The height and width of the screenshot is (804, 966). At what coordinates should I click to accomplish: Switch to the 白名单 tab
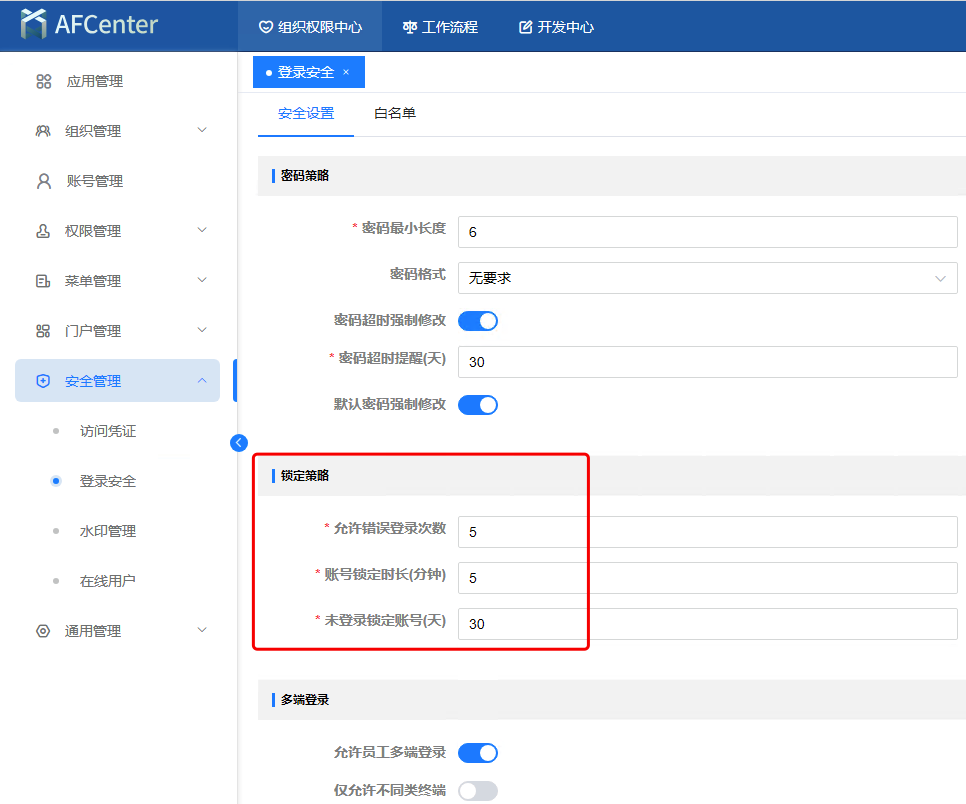click(395, 114)
